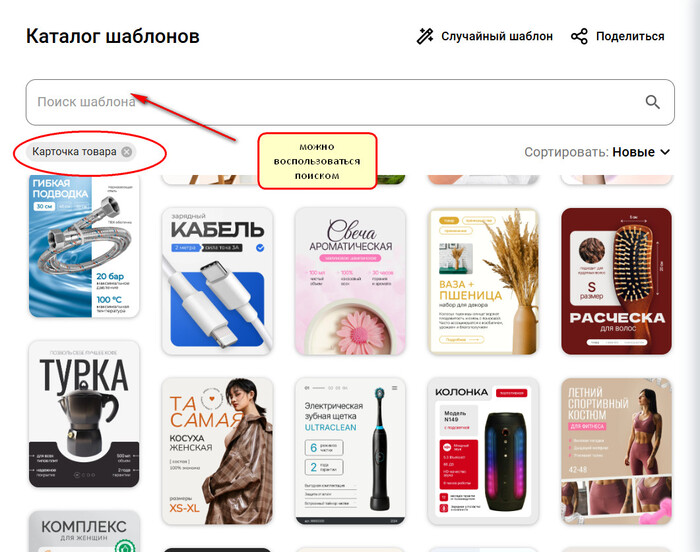Viewport: 700px width, 552px height.
Task: Remove the Карточка товара filter chip
Action: click(127, 152)
